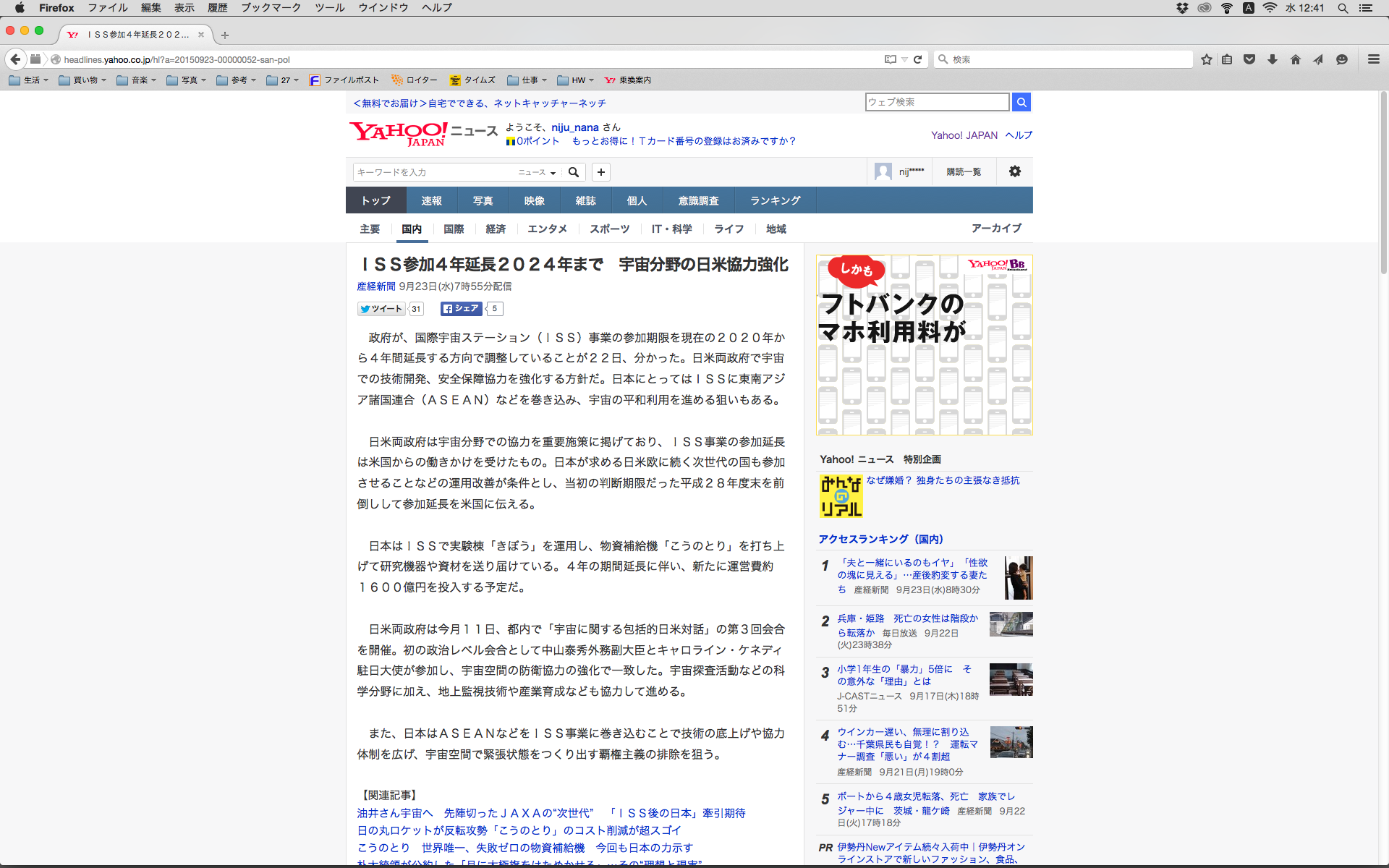The height and width of the screenshot is (868, 1389).
Task: Open the ブックマーク menu in menu bar
Action: tap(271, 8)
